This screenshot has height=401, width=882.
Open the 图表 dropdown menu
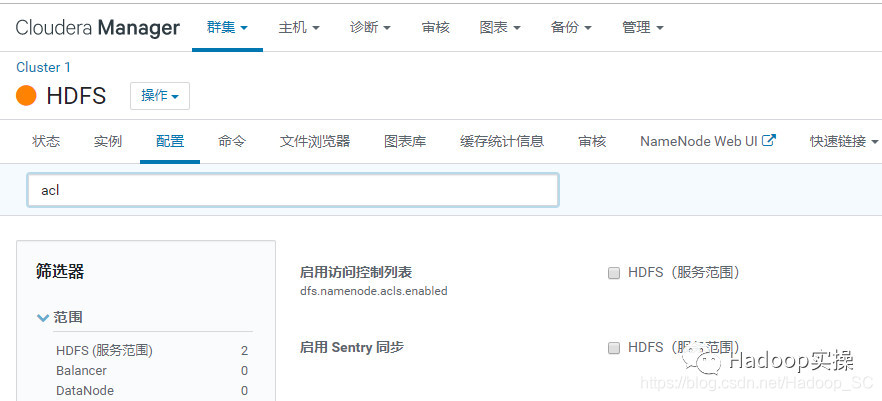(x=500, y=27)
